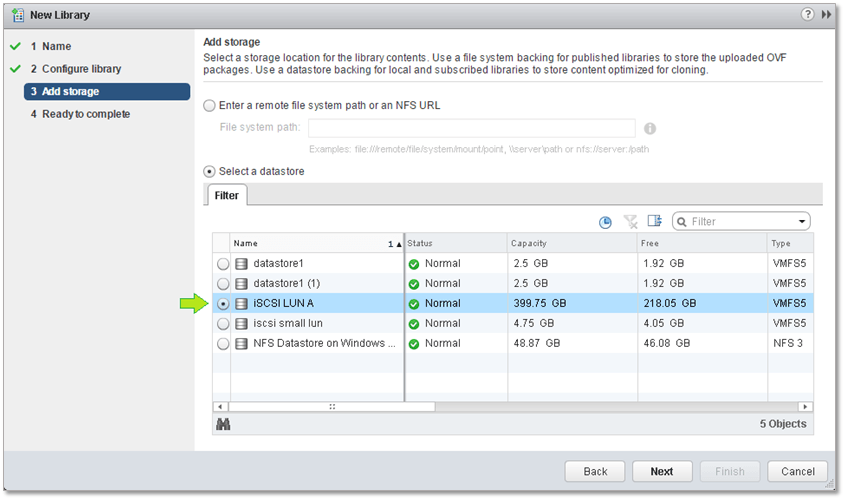This screenshot has height=500, width=845.
Task: Go to wizard step 2 Configure library
Action: (75, 69)
